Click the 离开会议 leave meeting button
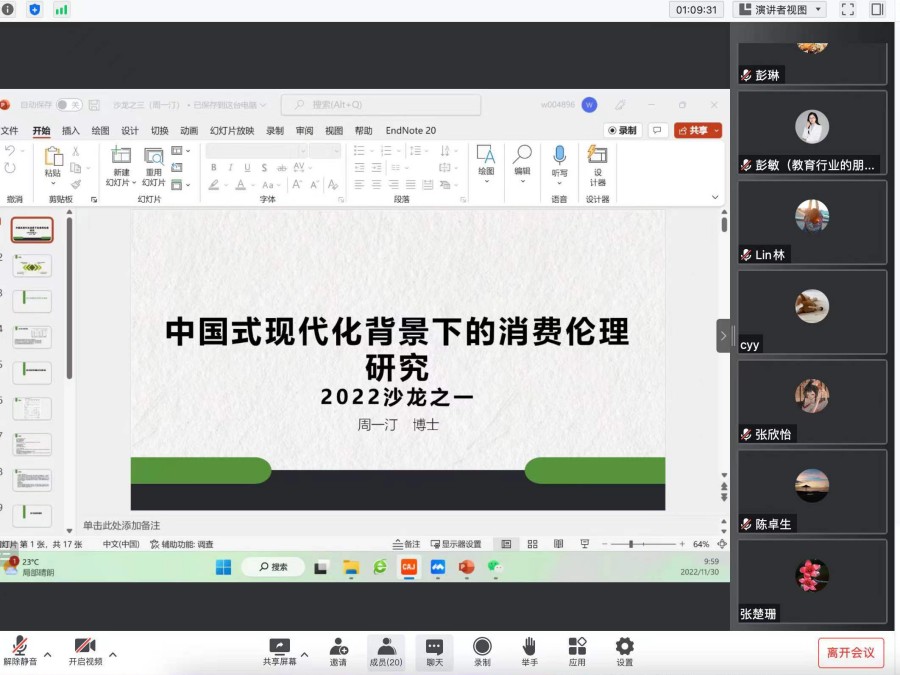The height and width of the screenshot is (675, 900). [850, 653]
